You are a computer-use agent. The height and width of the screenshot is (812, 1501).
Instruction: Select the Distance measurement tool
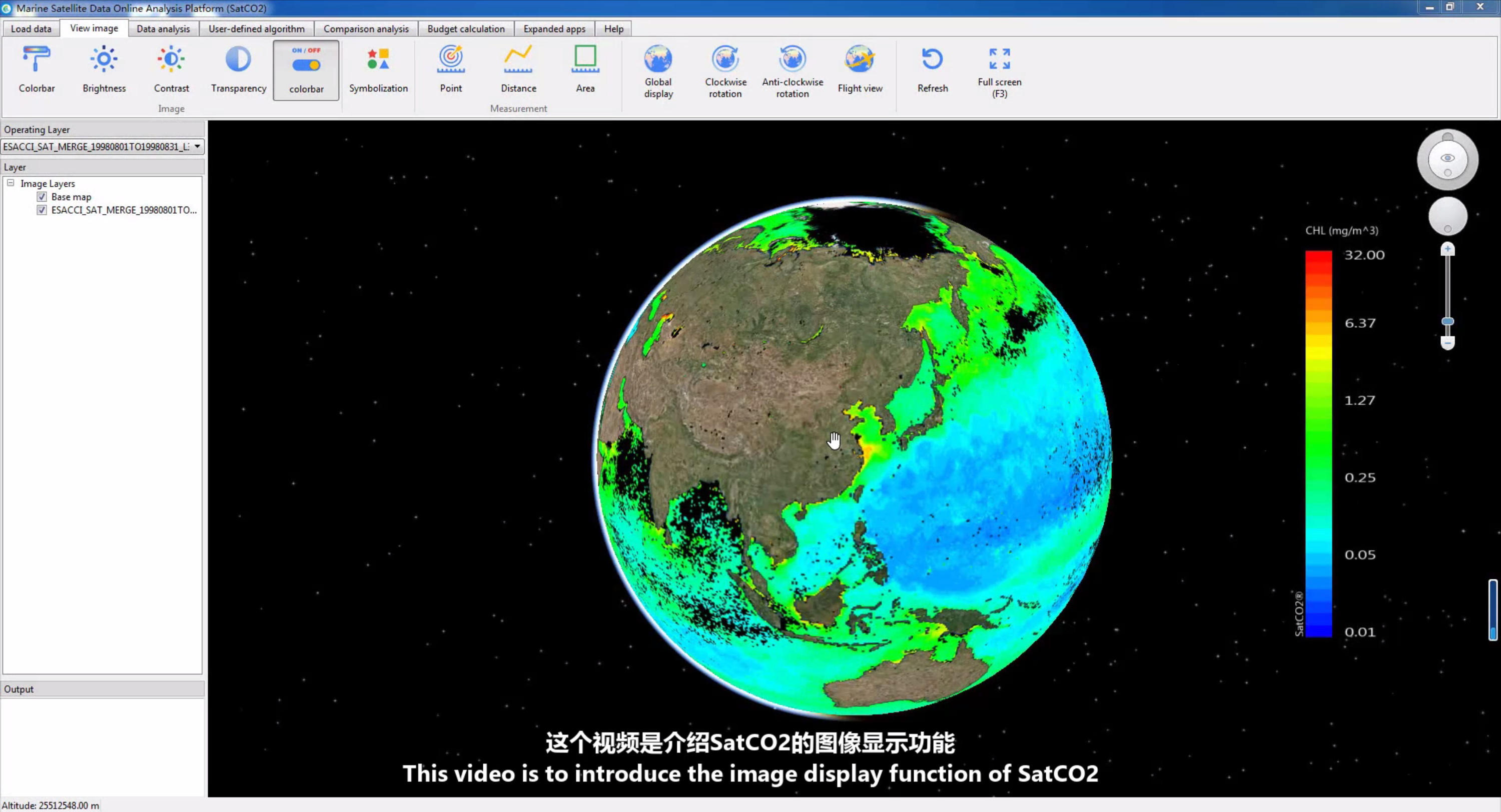(x=518, y=70)
